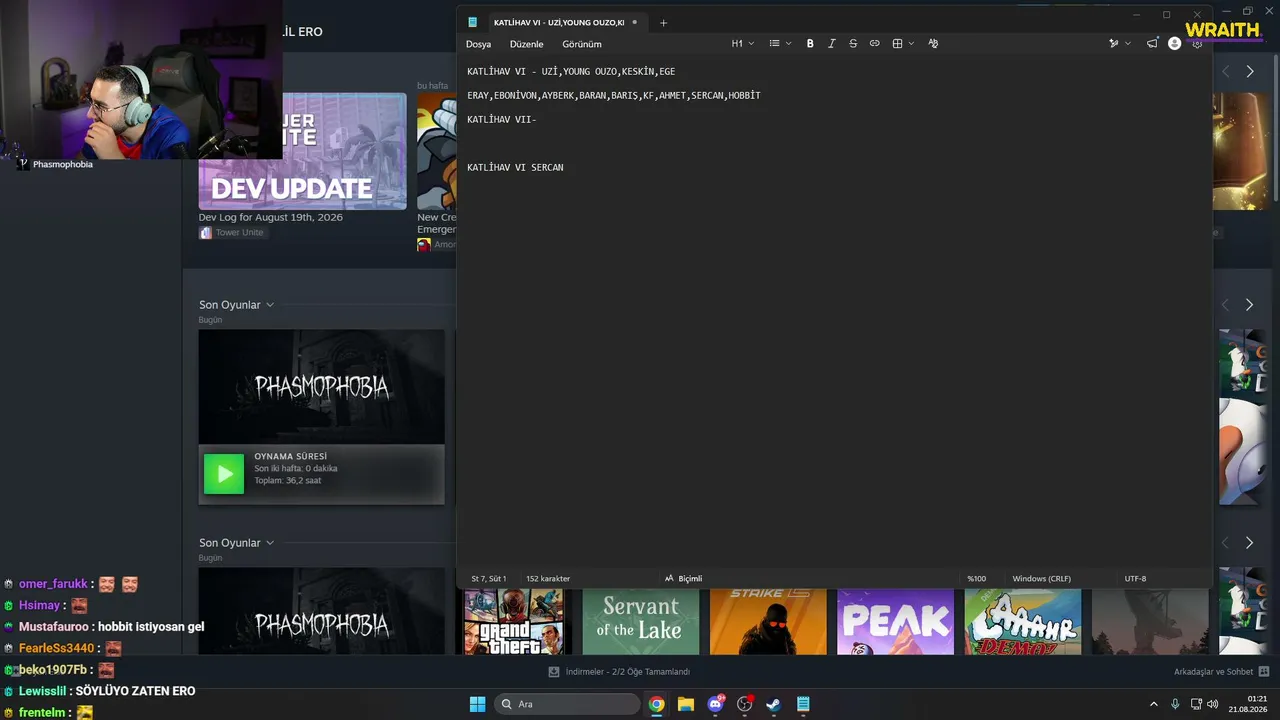Click the 'KATLİHAV VII-' line in Notepad
Screen dimensions: 1280x720
coord(502,120)
